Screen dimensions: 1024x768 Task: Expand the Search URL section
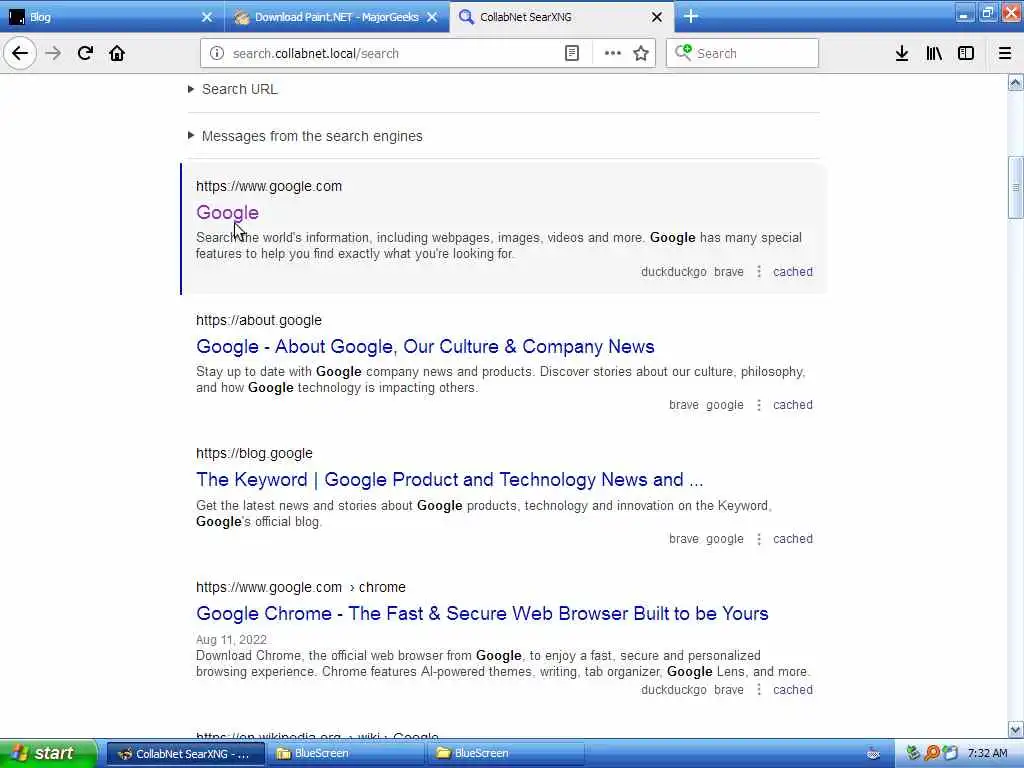click(x=233, y=89)
